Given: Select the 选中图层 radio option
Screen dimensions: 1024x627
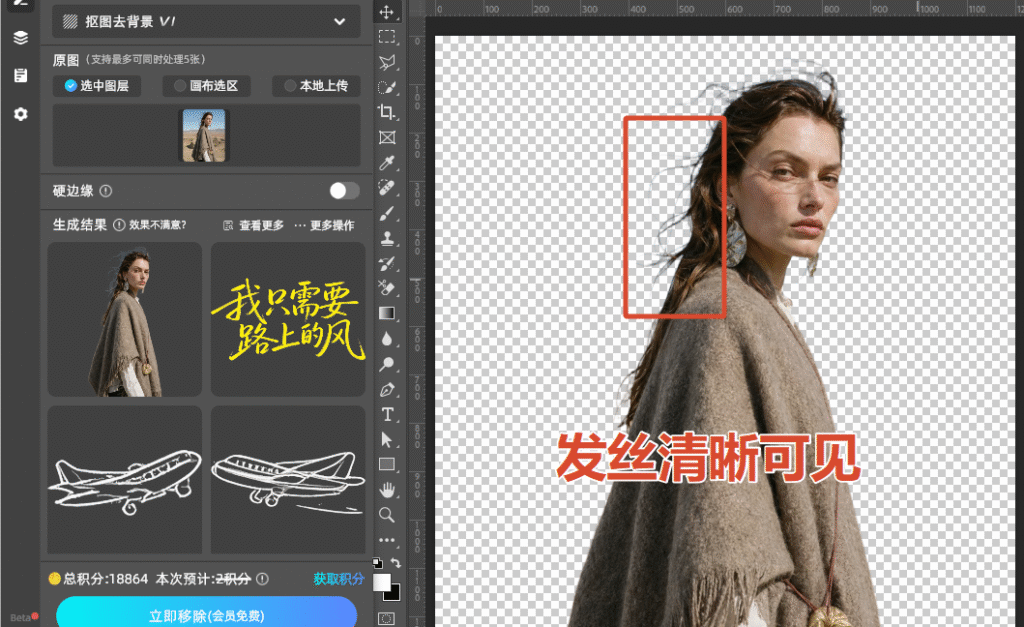Looking at the screenshot, I should (97, 86).
